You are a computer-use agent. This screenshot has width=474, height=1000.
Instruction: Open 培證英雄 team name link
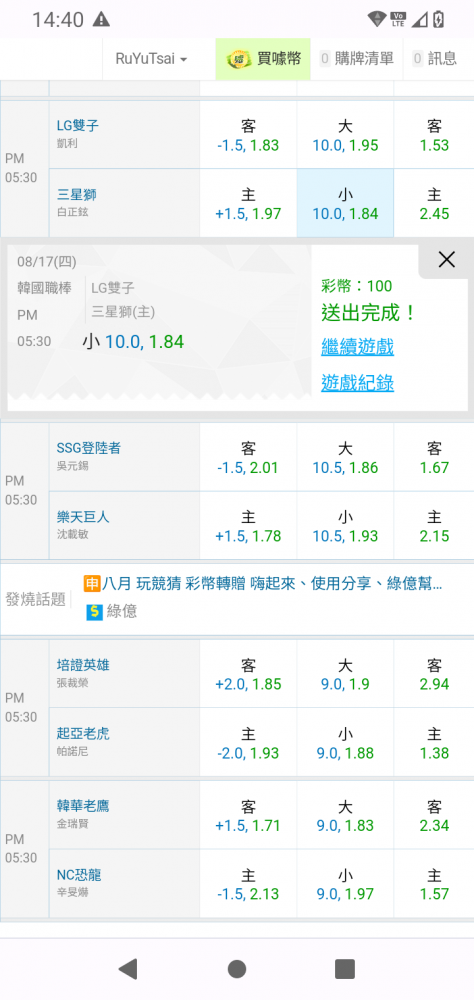coord(83,666)
